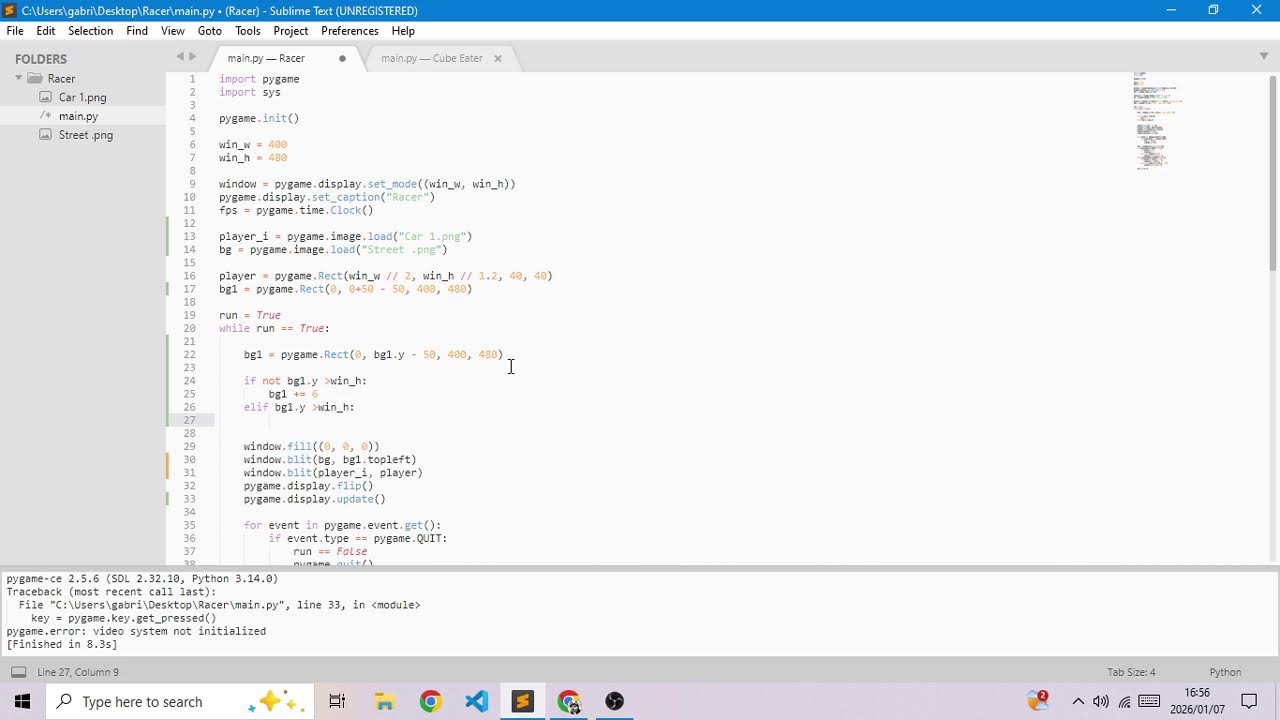Click 'pygame.init()' on line 4
This screenshot has height=720, width=1280.
click(x=259, y=118)
